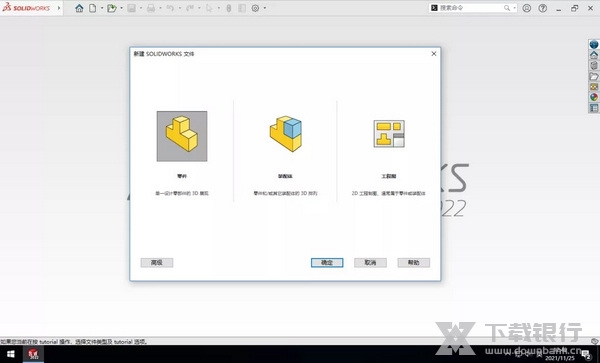Open the Design Library task pane tab
The width and height of the screenshot is (600, 363).
click(594, 65)
